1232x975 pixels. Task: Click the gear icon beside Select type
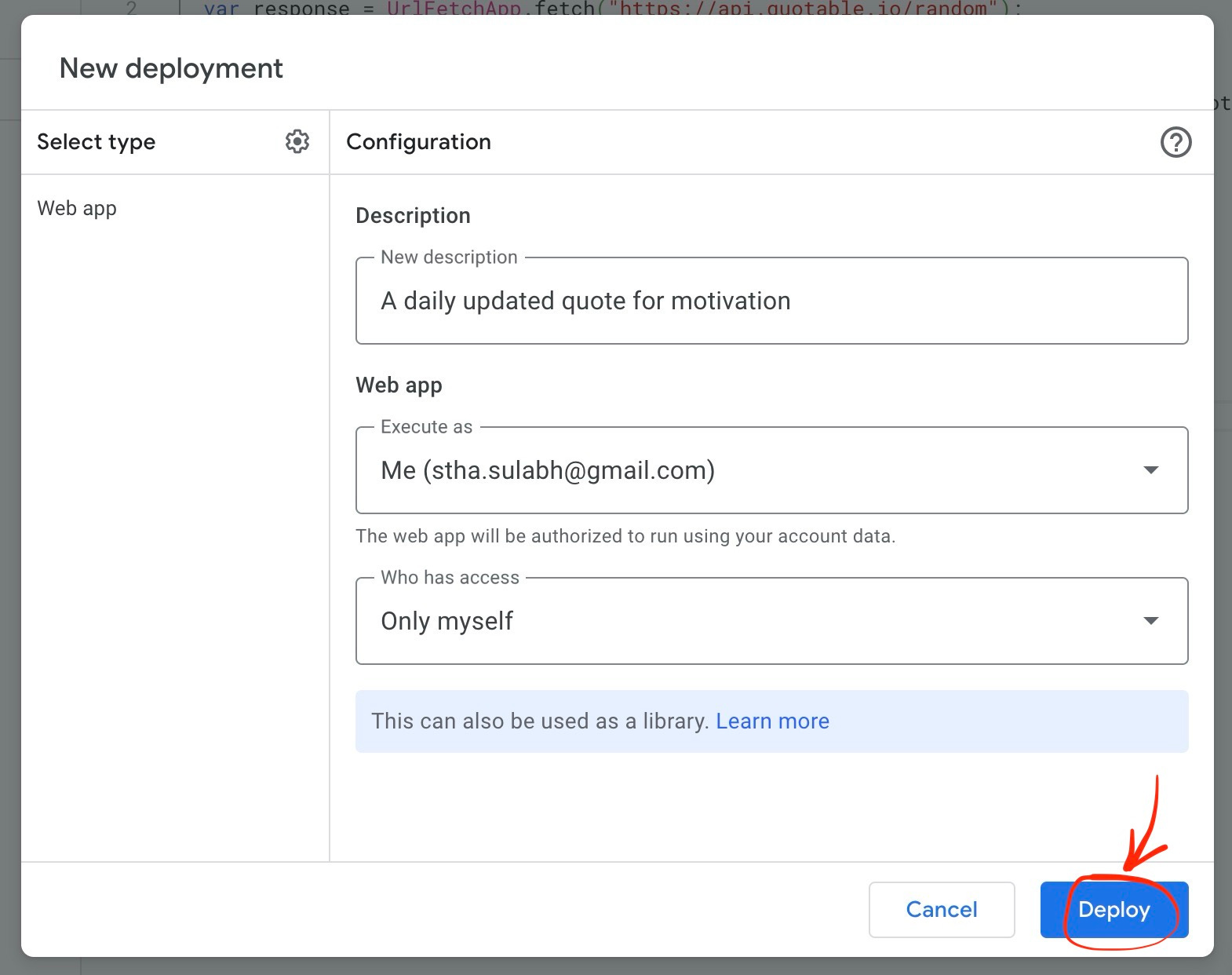297,142
